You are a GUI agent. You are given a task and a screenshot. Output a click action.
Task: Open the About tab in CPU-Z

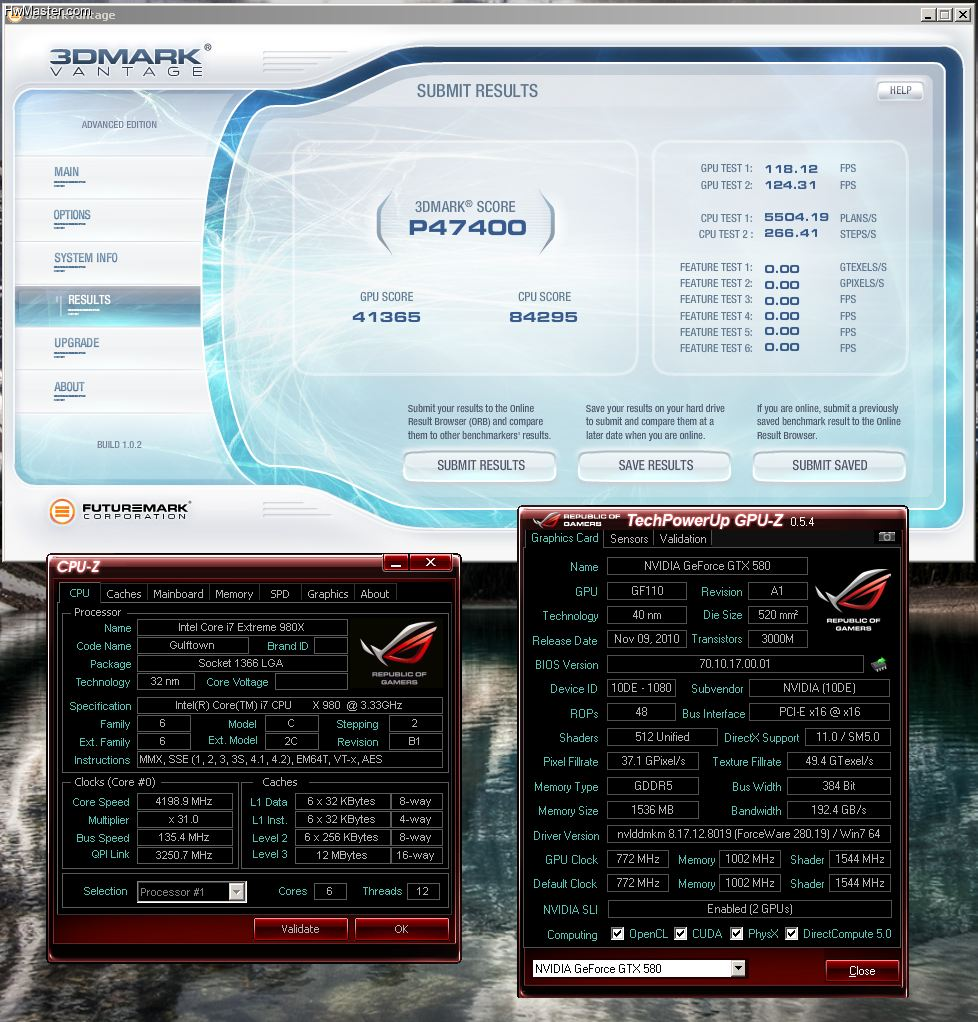coord(375,594)
